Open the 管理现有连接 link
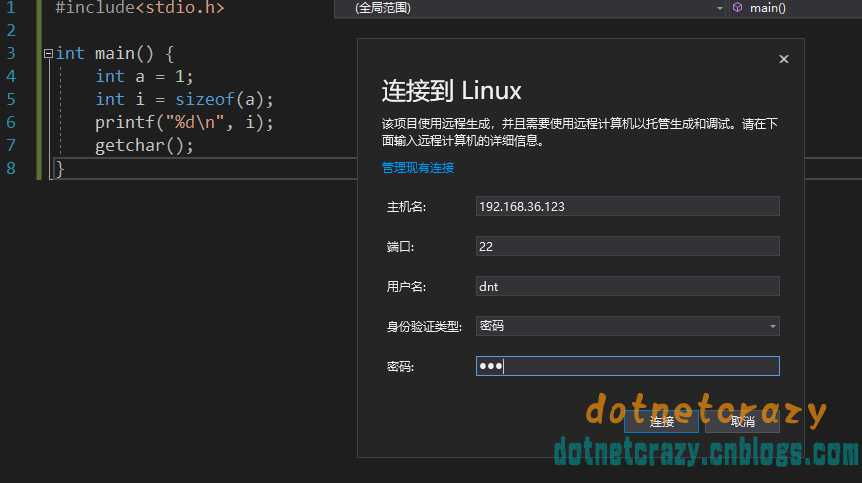The height and width of the screenshot is (483, 862). (418, 168)
